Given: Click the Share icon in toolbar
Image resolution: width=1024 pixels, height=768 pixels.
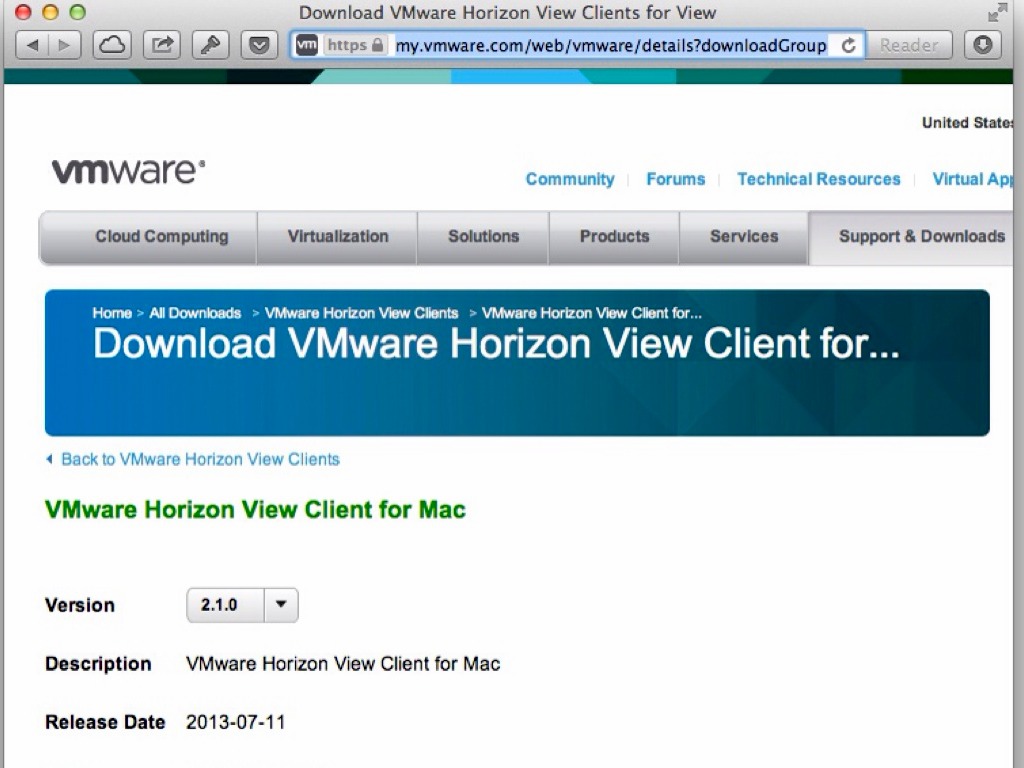Looking at the screenshot, I should point(161,45).
